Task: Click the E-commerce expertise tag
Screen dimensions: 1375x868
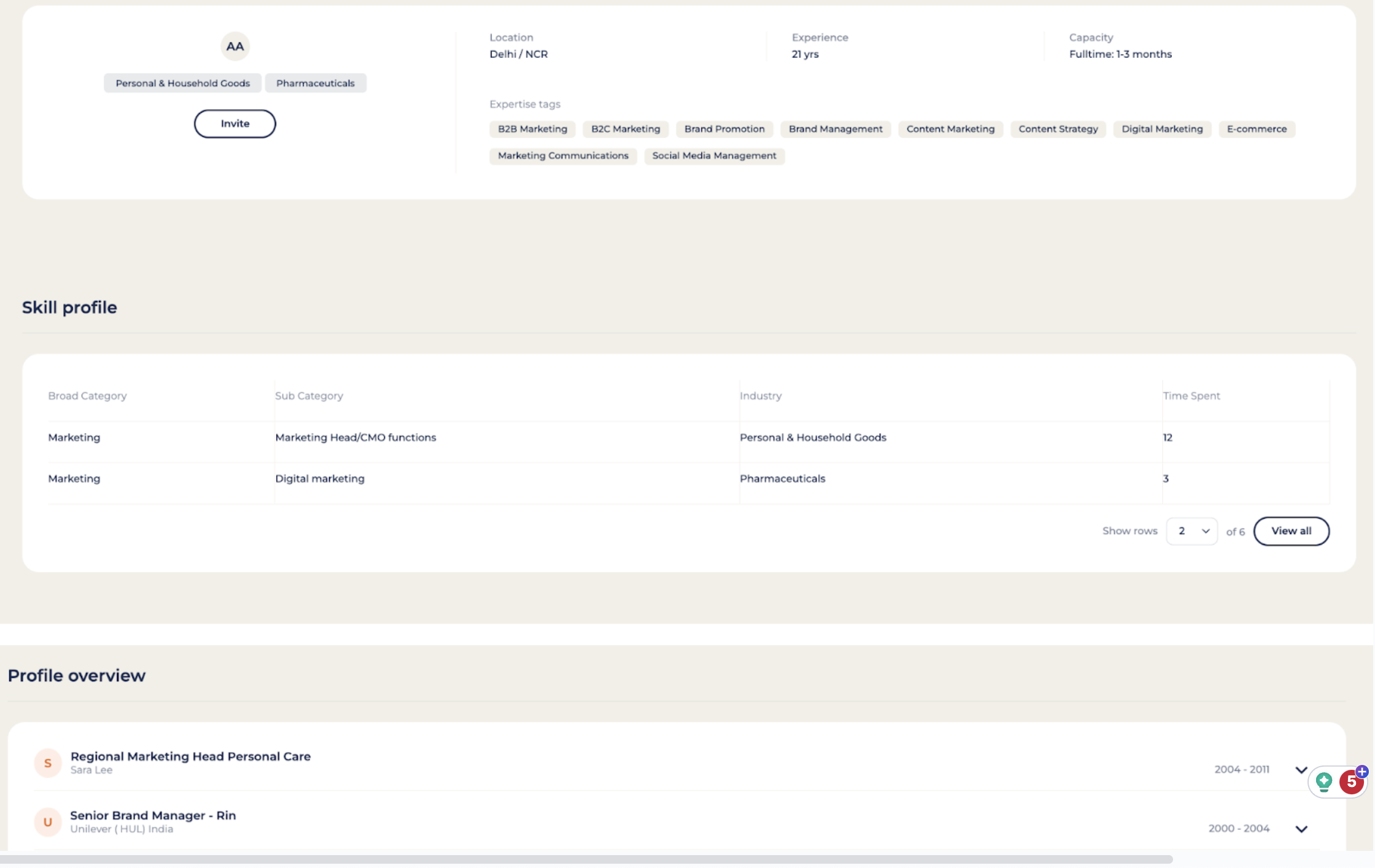Action: pyautogui.click(x=1257, y=128)
